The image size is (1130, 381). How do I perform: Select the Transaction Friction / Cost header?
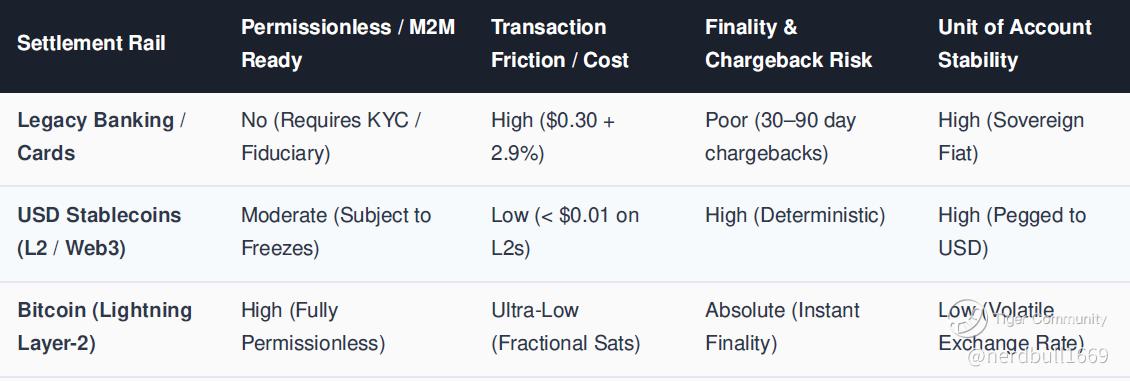point(560,43)
